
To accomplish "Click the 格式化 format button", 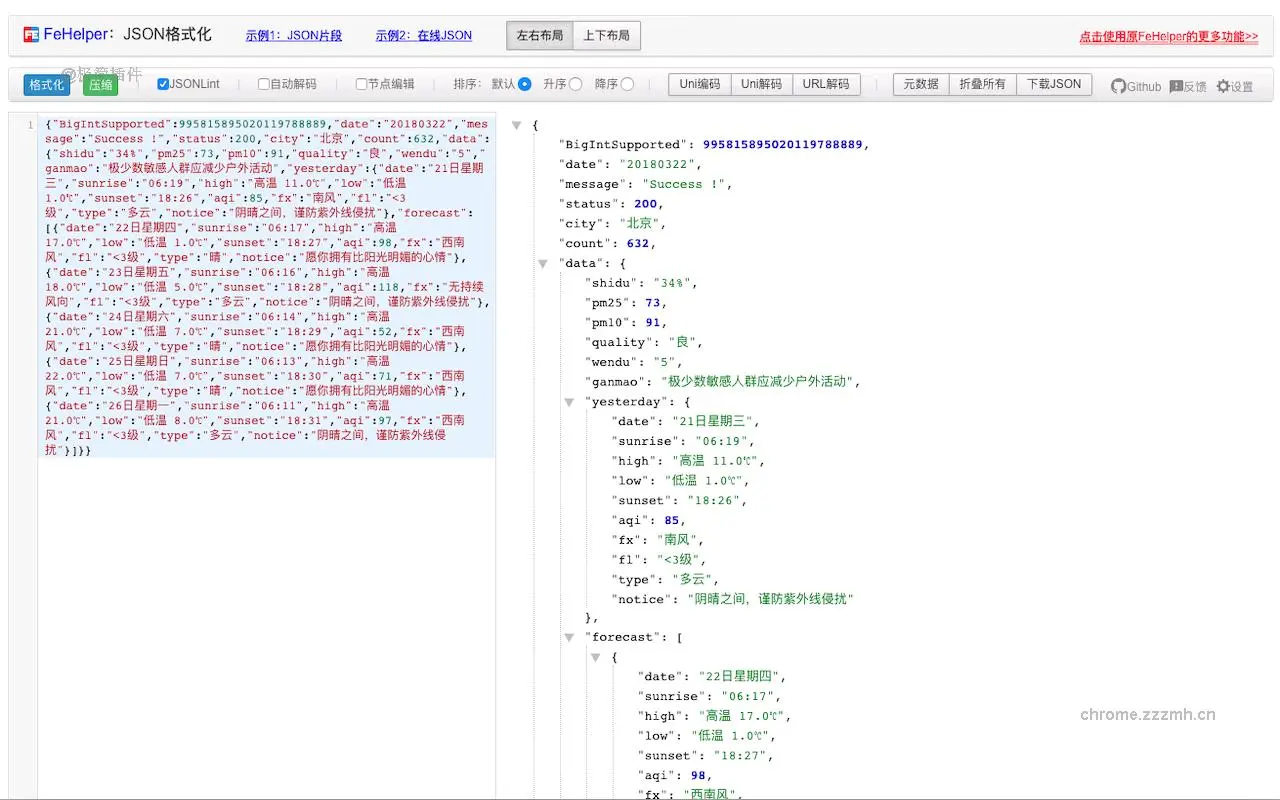I will tap(46, 85).
